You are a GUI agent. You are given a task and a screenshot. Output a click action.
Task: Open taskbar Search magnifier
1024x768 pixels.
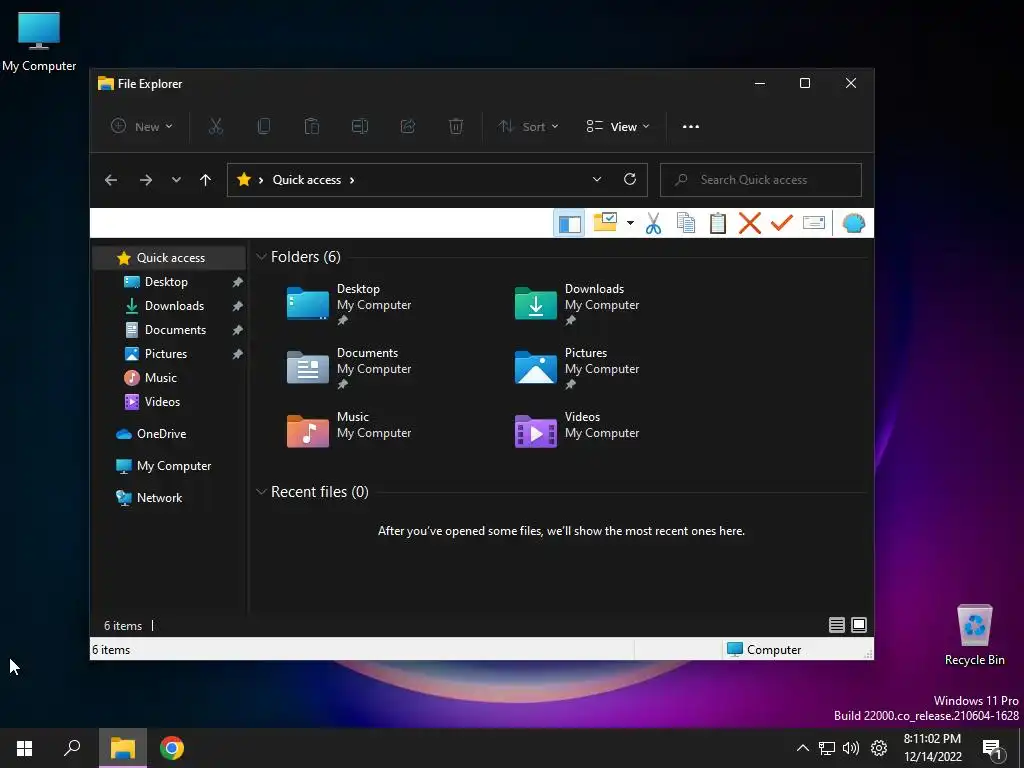(x=72, y=748)
